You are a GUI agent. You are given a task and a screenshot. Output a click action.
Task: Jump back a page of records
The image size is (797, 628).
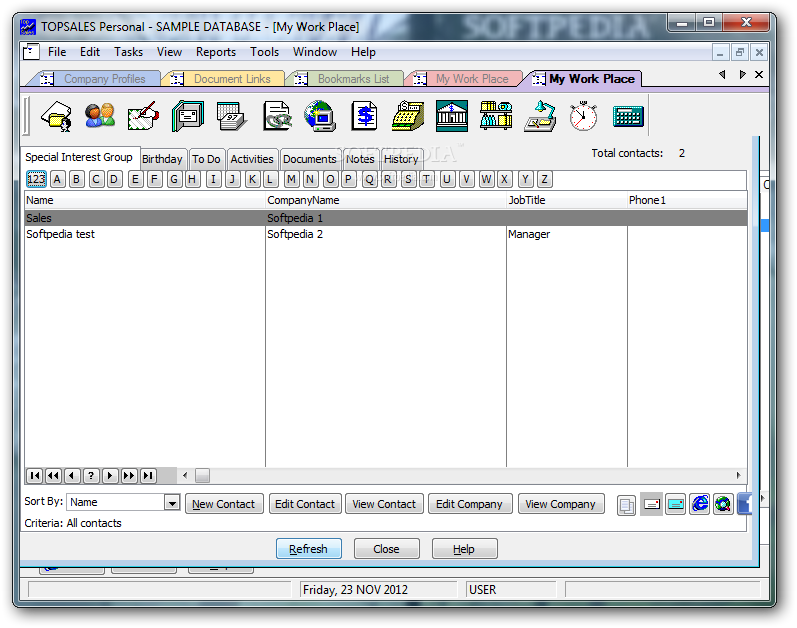pos(53,476)
